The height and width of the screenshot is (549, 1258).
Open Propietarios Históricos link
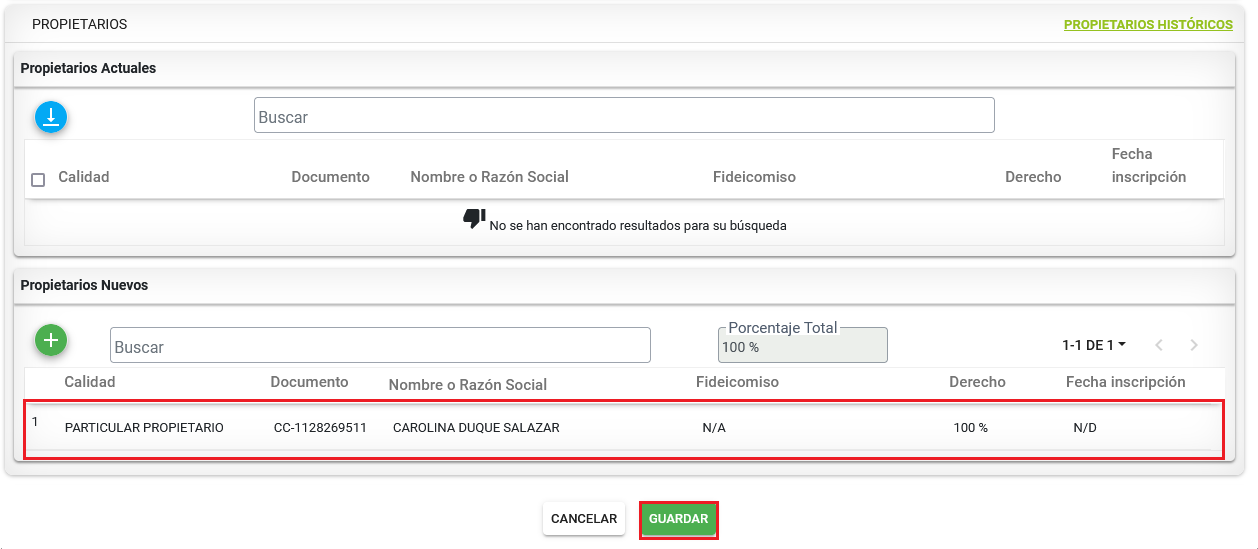point(1148,24)
